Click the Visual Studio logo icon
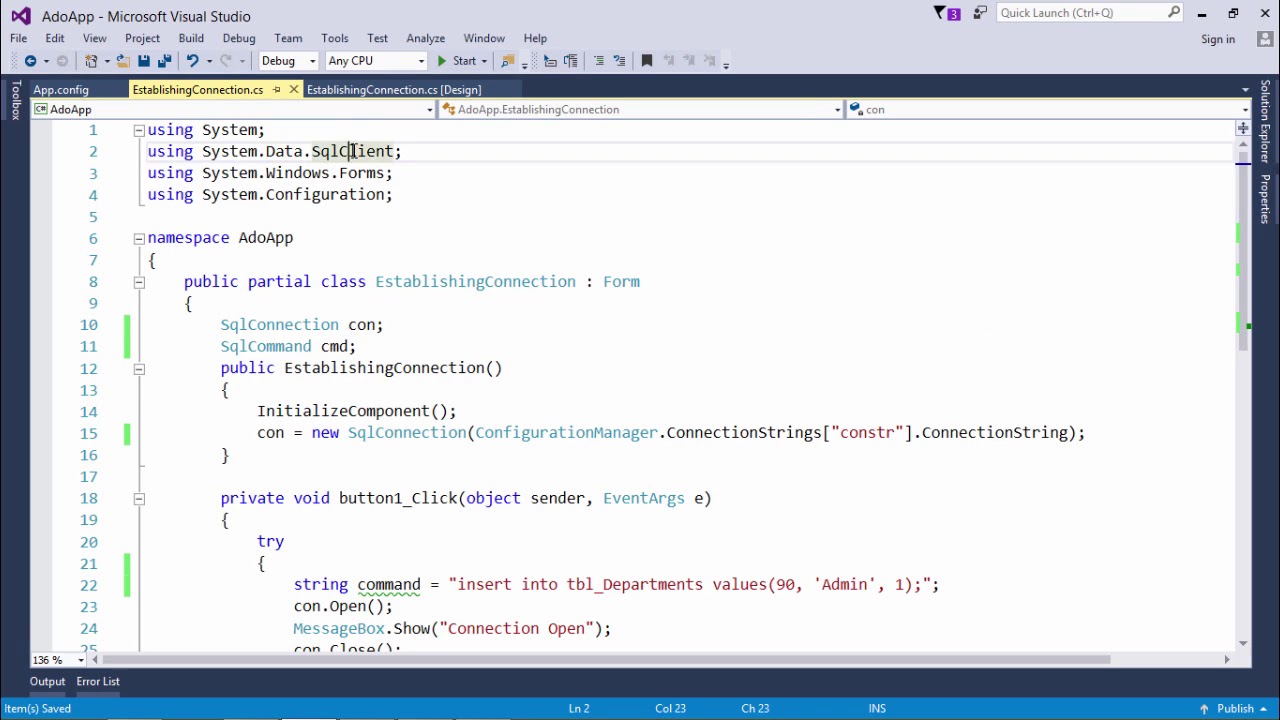The height and width of the screenshot is (720, 1280). tap(20, 16)
